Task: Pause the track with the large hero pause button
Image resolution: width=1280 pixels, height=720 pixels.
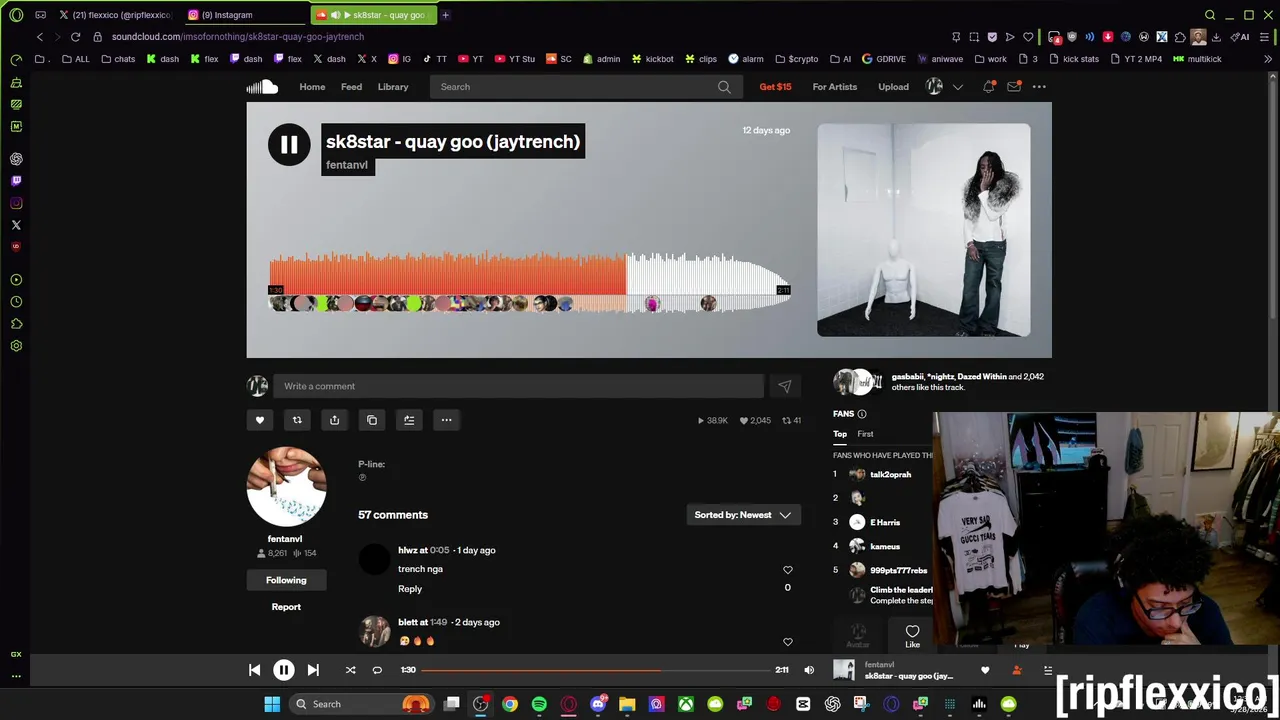Action: [289, 145]
